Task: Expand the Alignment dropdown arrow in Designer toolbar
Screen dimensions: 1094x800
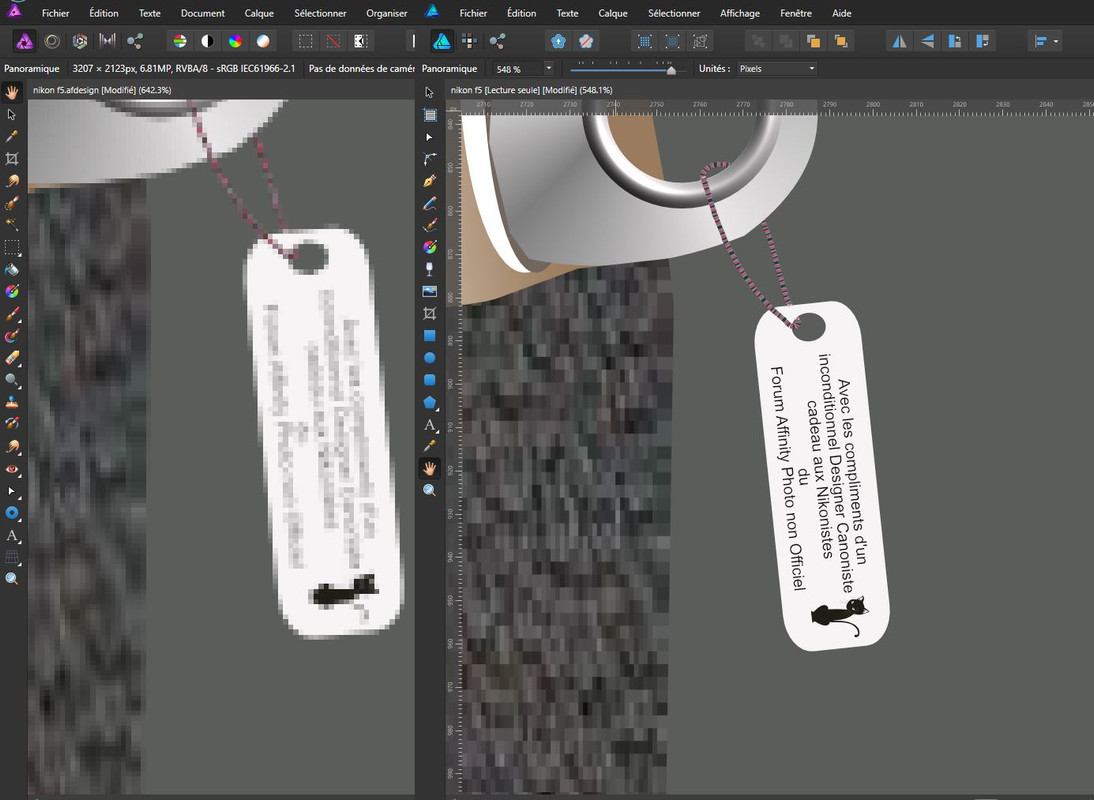Action: coord(1056,42)
